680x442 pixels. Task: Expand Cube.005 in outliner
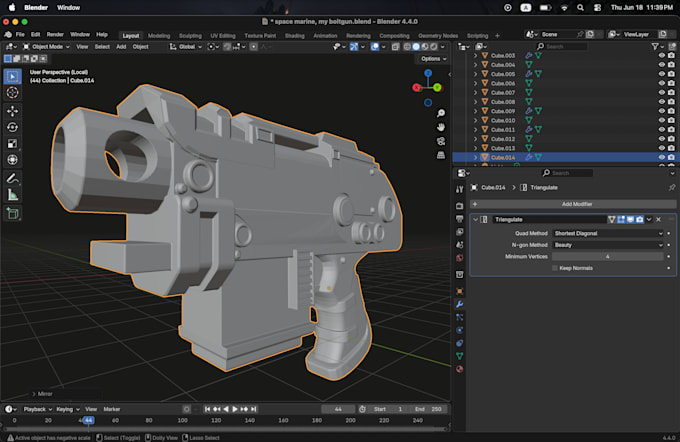pyautogui.click(x=475, y=74)
